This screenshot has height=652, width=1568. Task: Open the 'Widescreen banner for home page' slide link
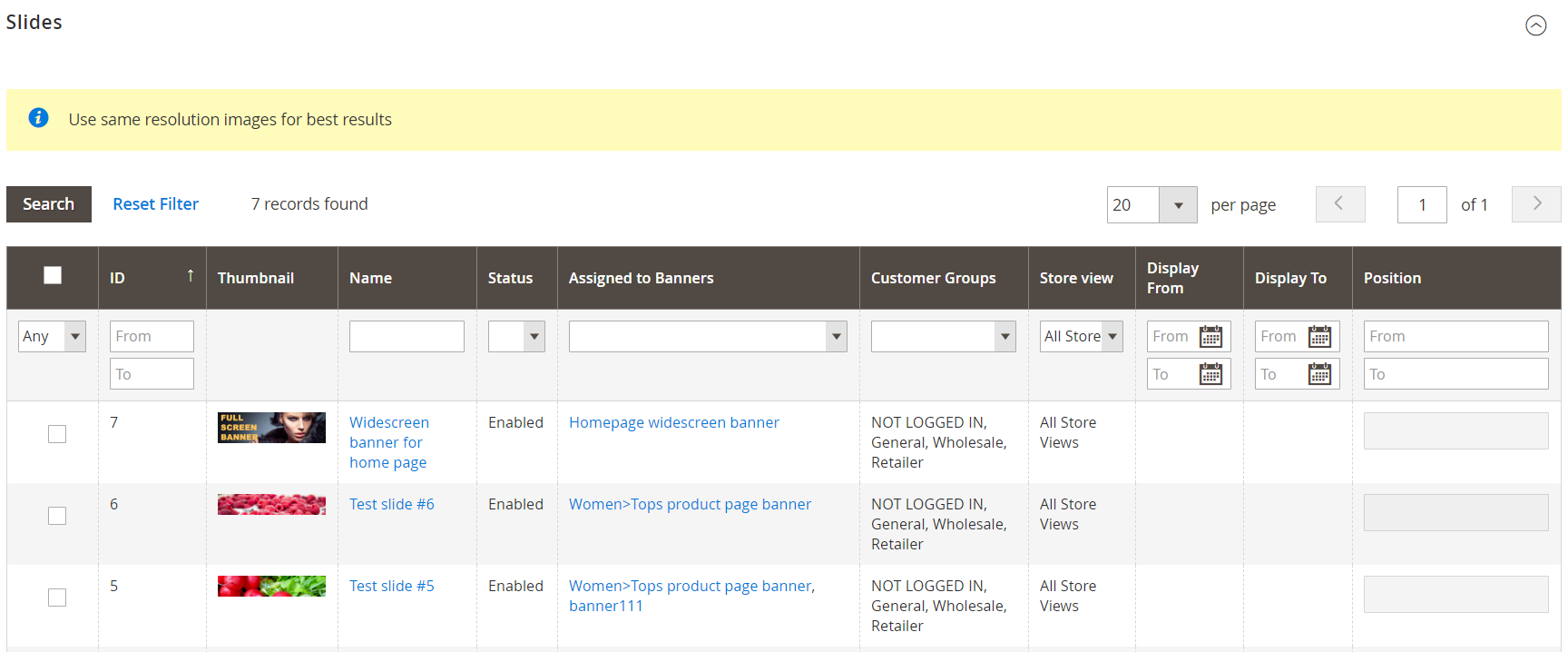[389, 442]
